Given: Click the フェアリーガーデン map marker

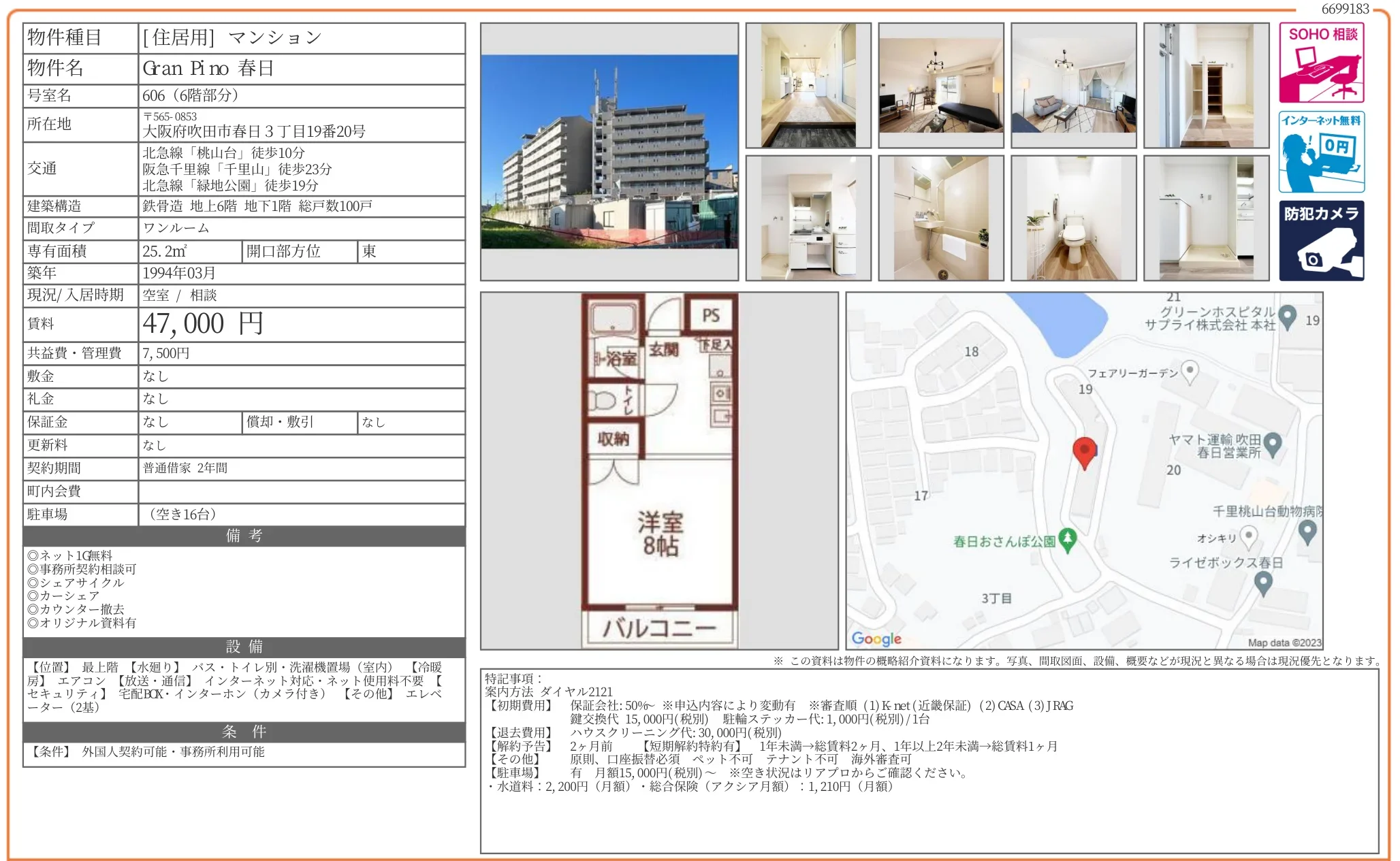Looking at the screenshot, I should point(1189,371).
